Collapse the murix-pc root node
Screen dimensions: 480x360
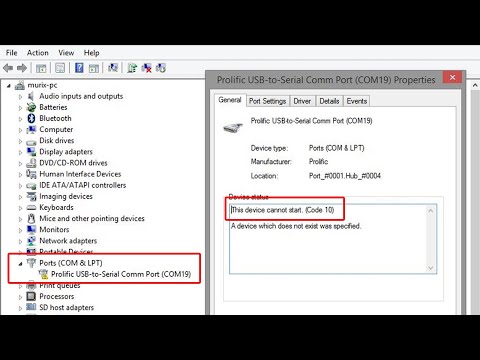[x=9, y=86]
